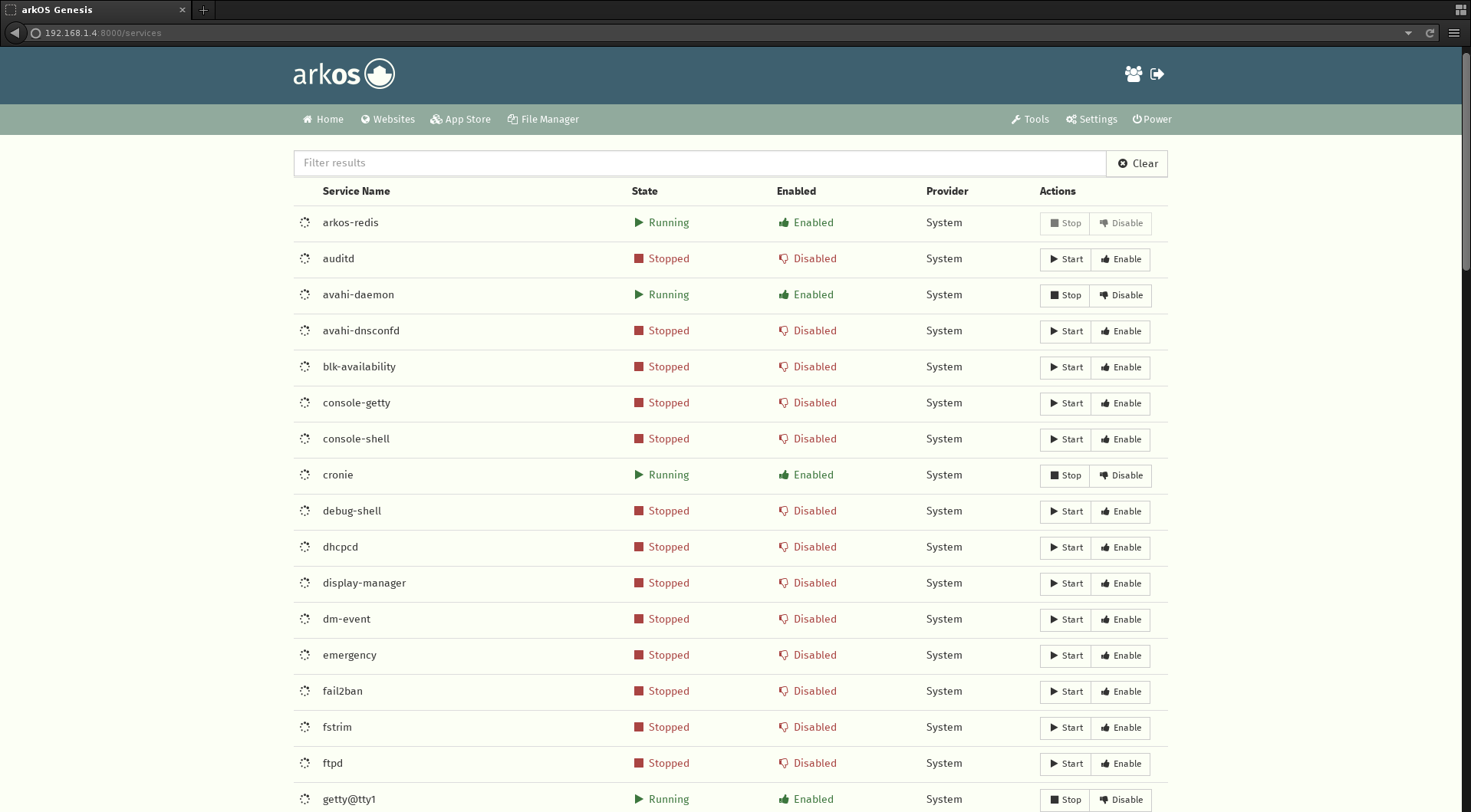
Task: Stop the arkos-redis service
Action: [1065, 224]
